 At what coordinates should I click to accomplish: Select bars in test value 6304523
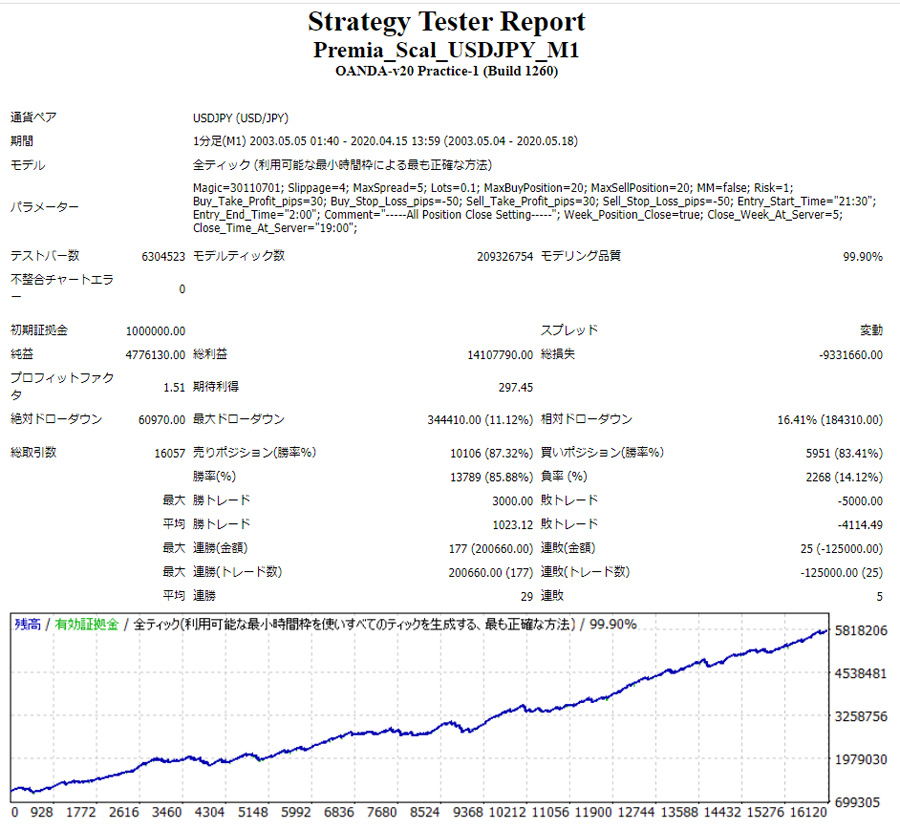164,257
